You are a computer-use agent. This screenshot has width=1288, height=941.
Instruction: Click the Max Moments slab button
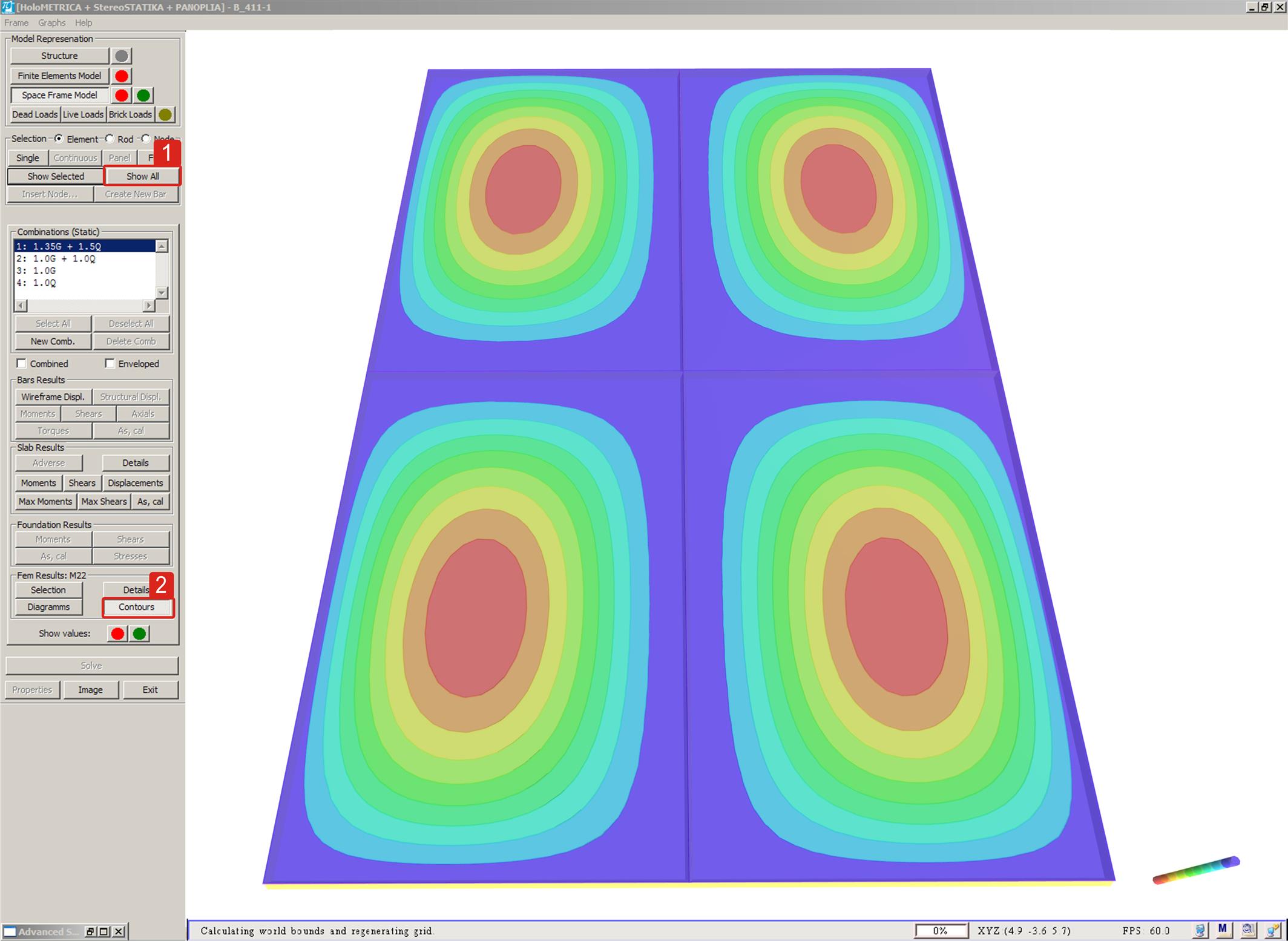[45, 502]
